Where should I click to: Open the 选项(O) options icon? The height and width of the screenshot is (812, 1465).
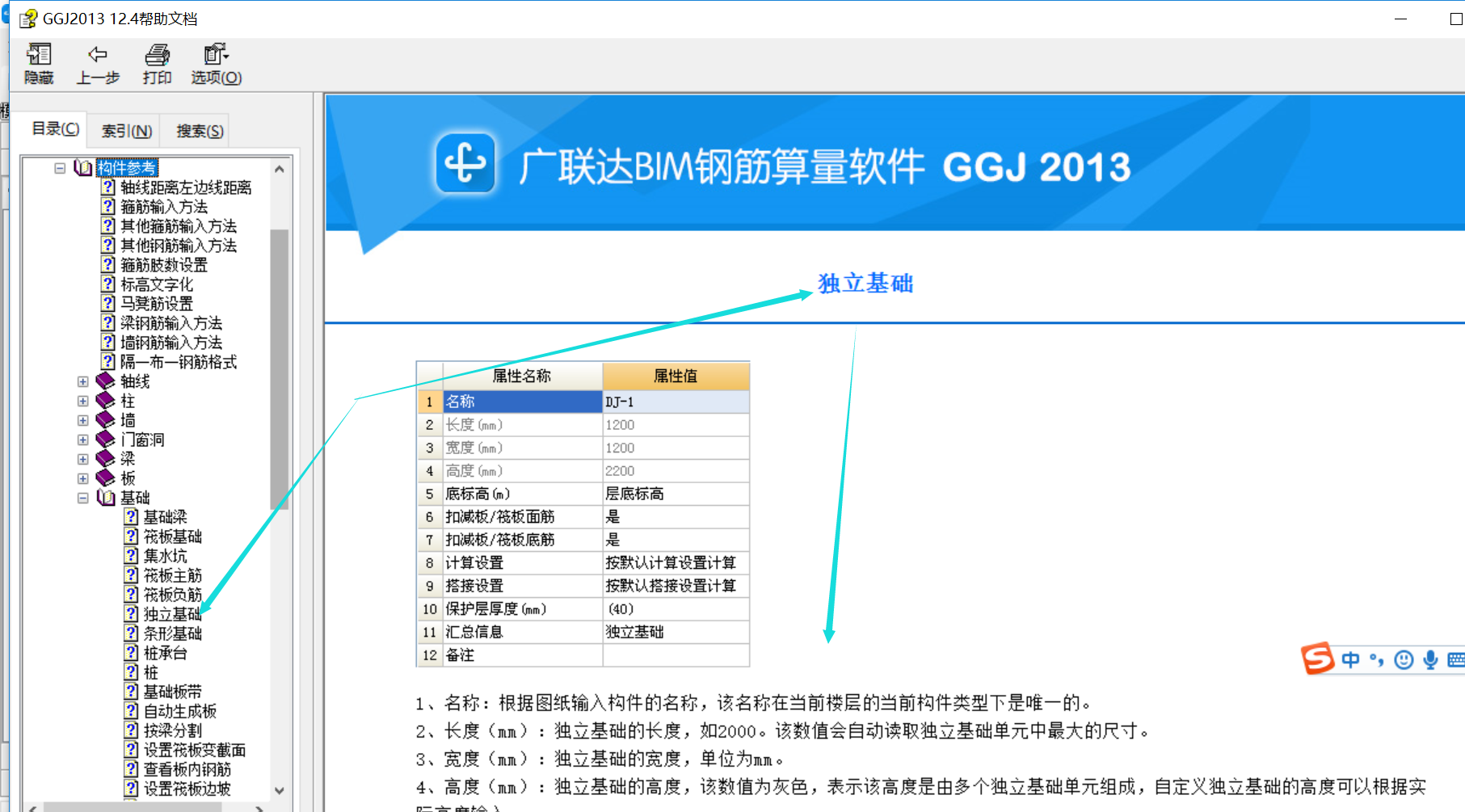point(216,54)
